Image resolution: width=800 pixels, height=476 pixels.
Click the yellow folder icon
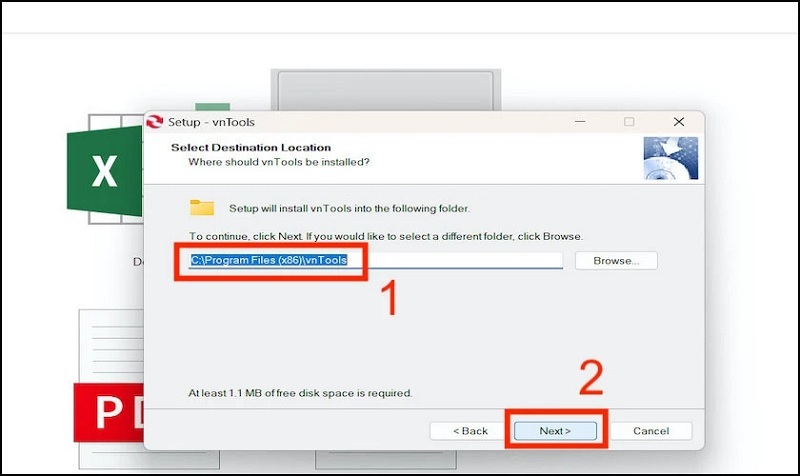202,208
